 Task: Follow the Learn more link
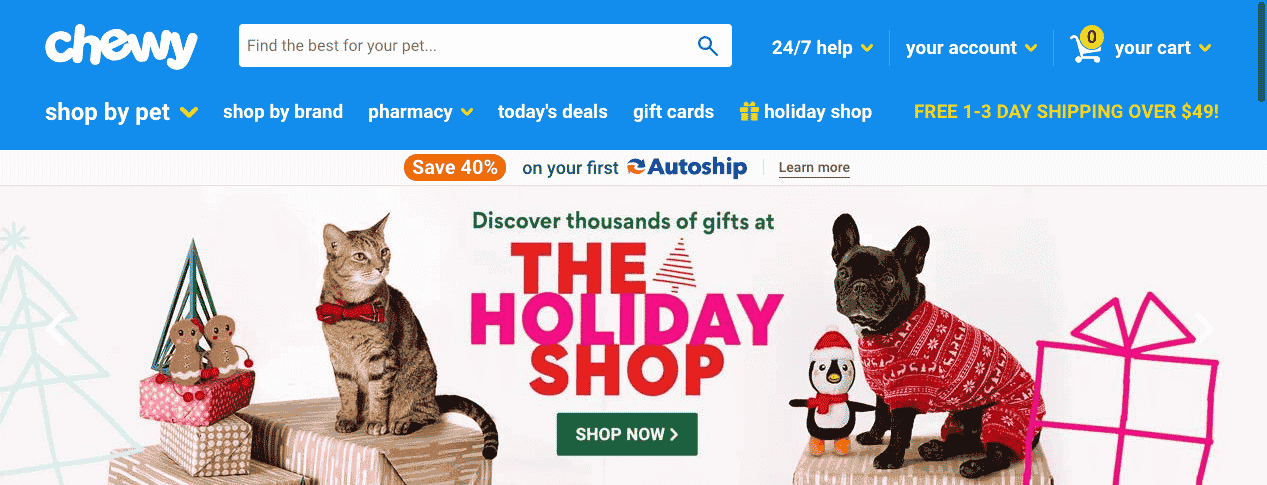coord(814,167)
